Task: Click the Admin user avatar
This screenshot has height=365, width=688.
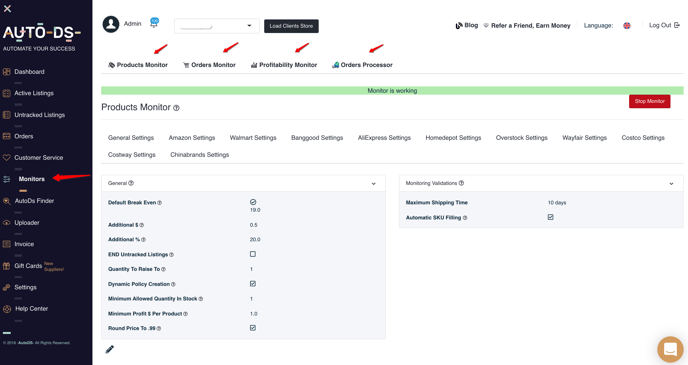Action: tap(111, 24)
